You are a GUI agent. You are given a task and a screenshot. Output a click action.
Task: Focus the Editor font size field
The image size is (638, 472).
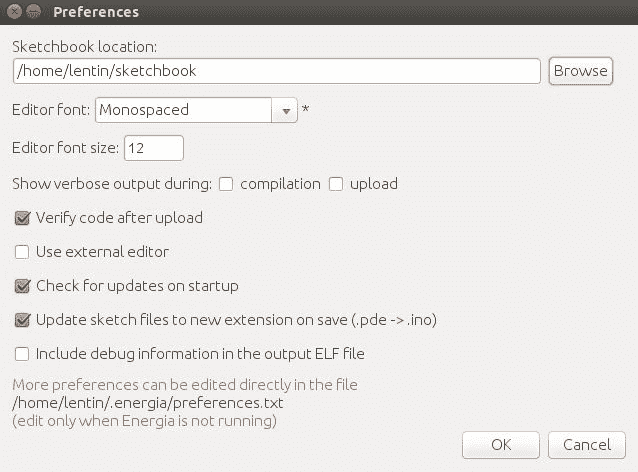pos(154,148)
